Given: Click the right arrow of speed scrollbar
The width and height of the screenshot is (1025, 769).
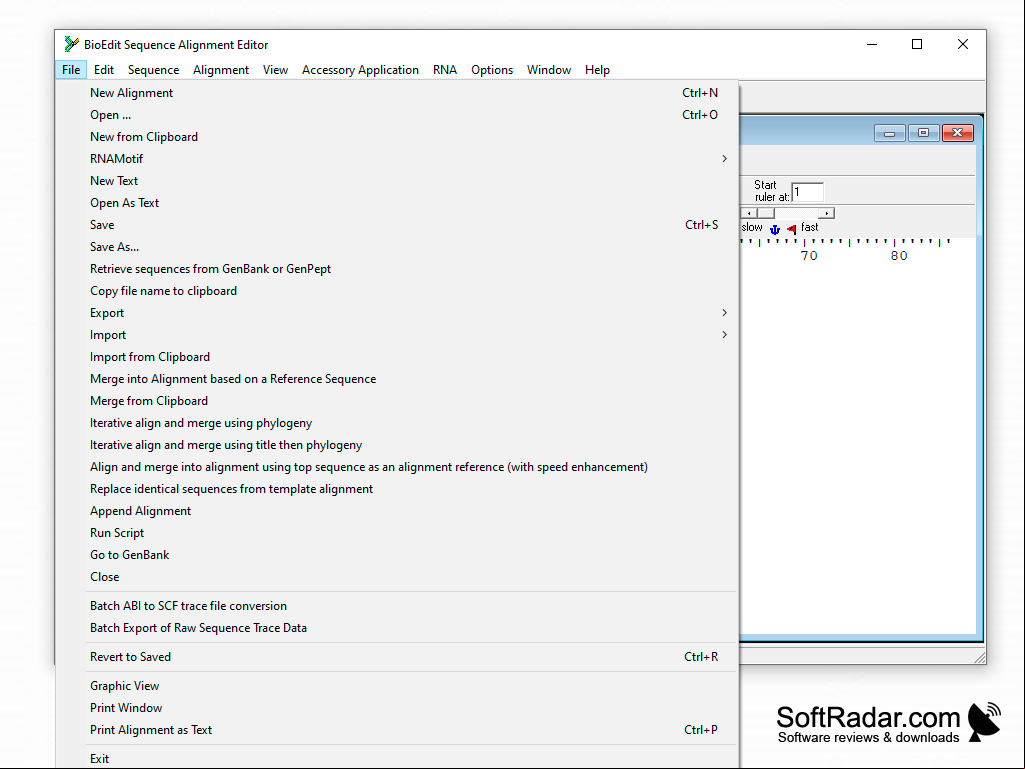Looking at the screenshot, I should pos(826,213).
